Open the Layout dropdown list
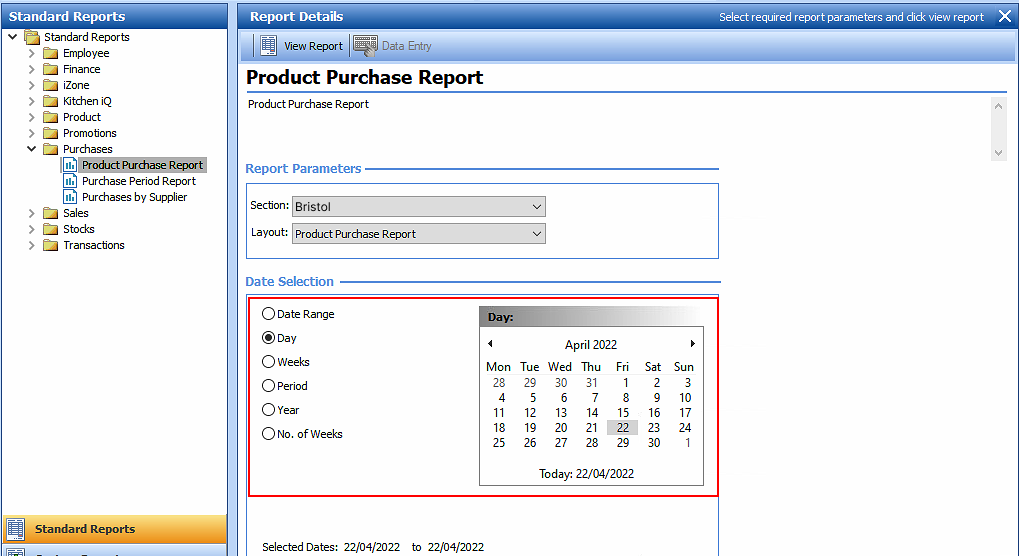 click(x=418, y=234)
